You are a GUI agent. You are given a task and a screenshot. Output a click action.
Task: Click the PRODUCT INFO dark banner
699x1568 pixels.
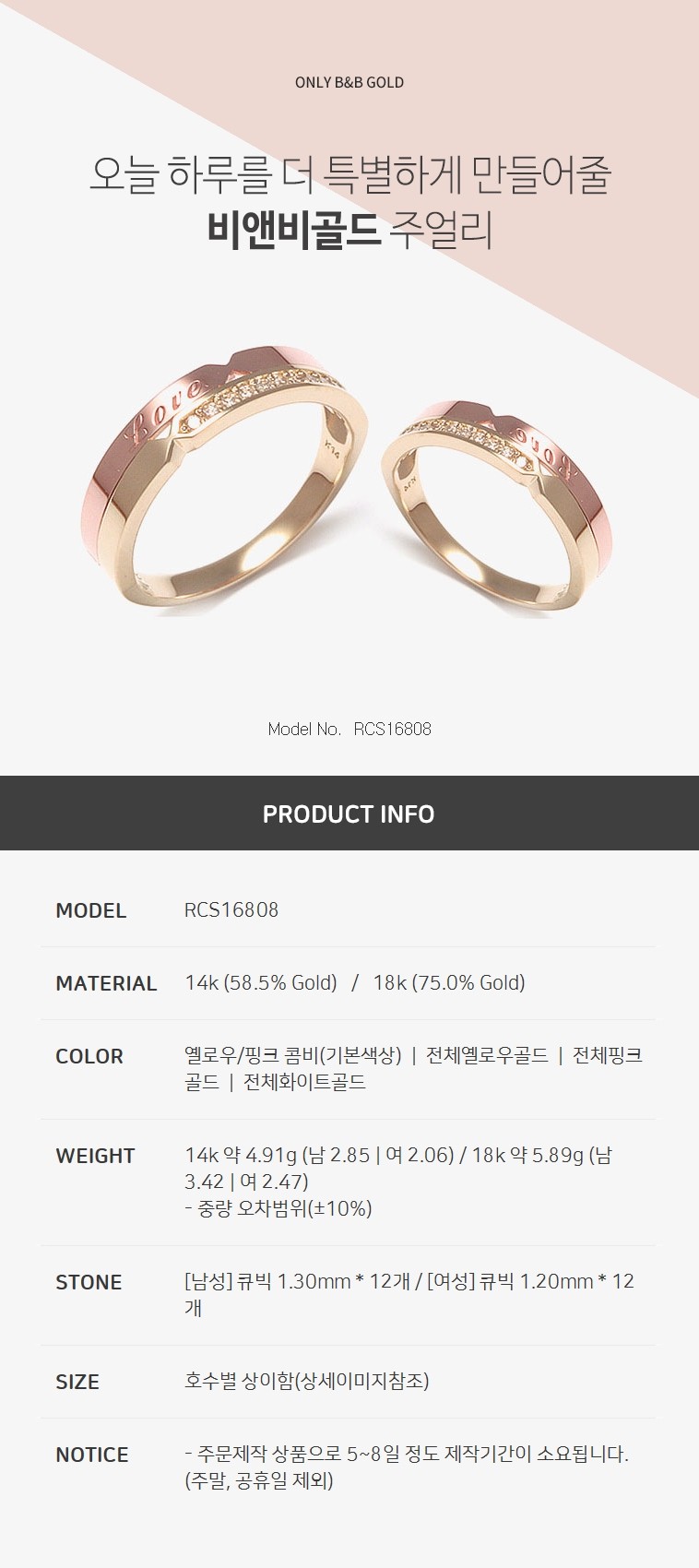coord(349,814)
